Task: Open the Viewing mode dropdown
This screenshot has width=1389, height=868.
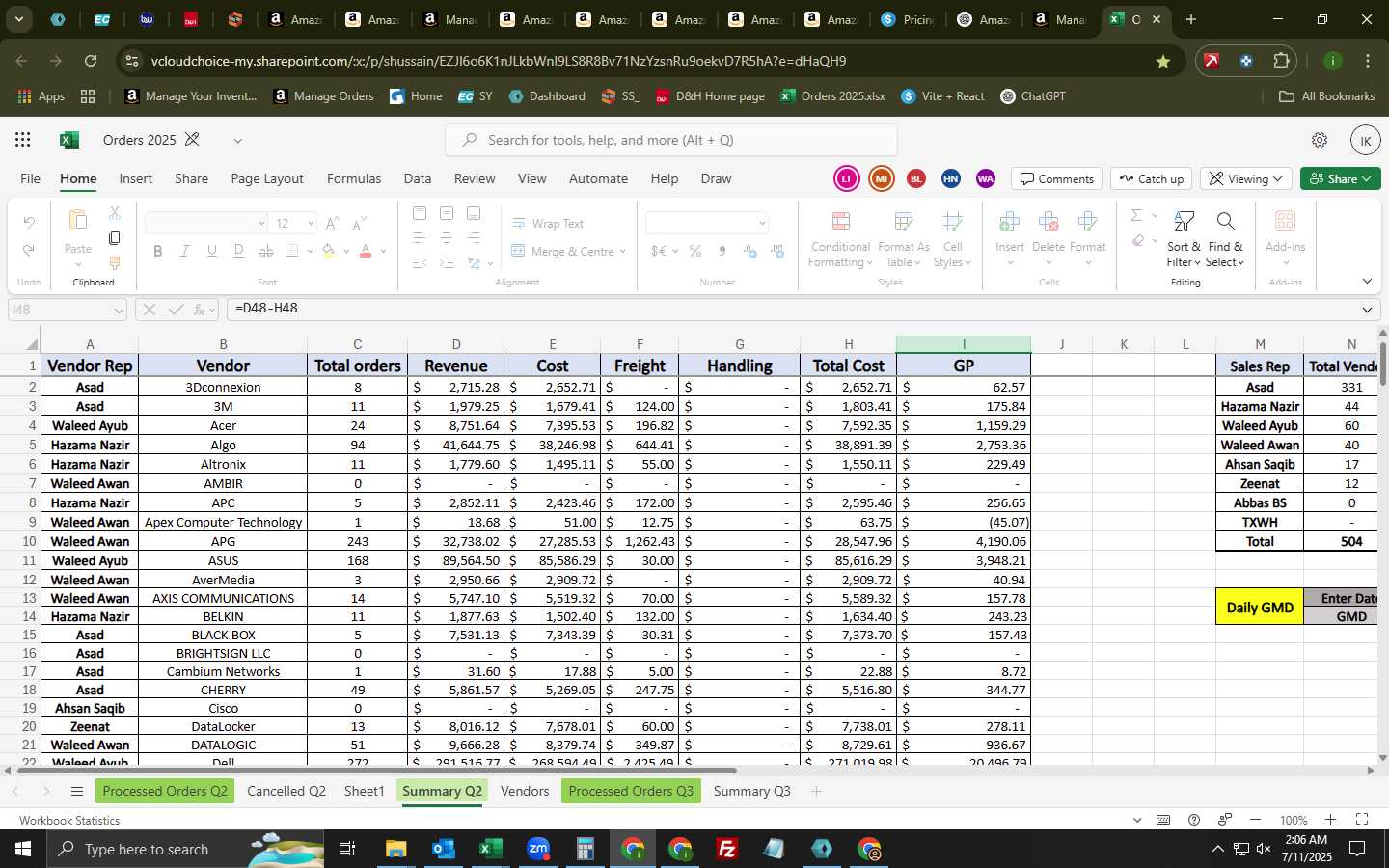Action: click(1246, 178)
